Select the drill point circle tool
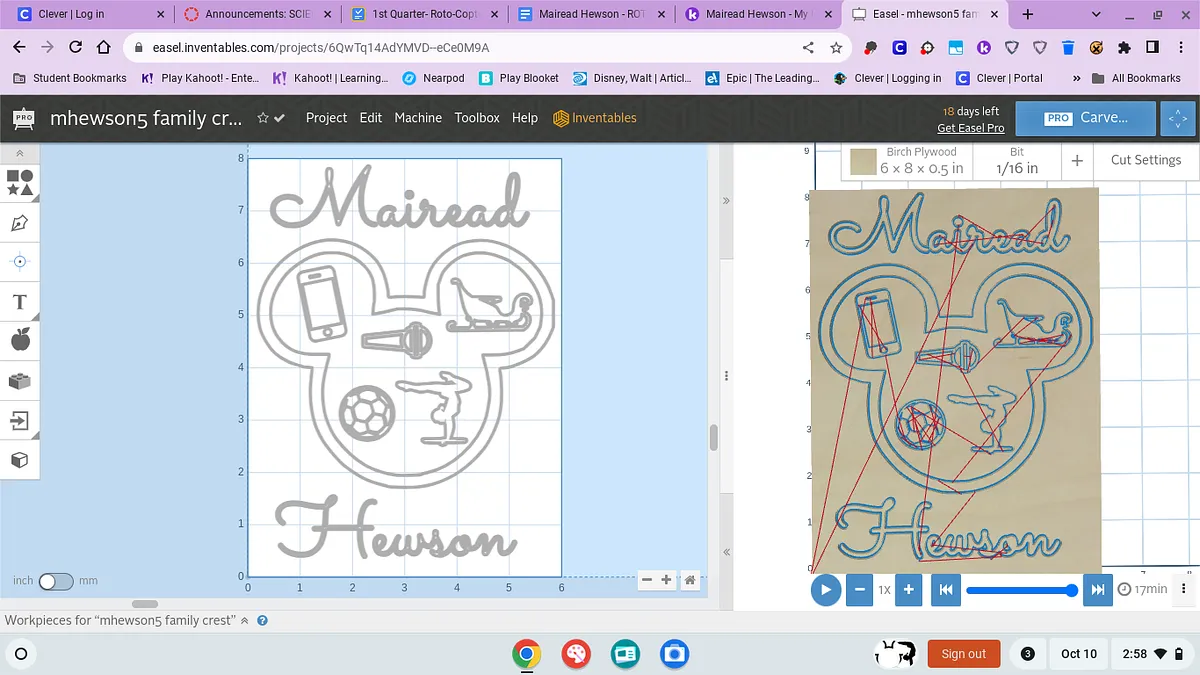Viewport: 1200px width, 675px height. pyautogui.click(x=19, y=261)
